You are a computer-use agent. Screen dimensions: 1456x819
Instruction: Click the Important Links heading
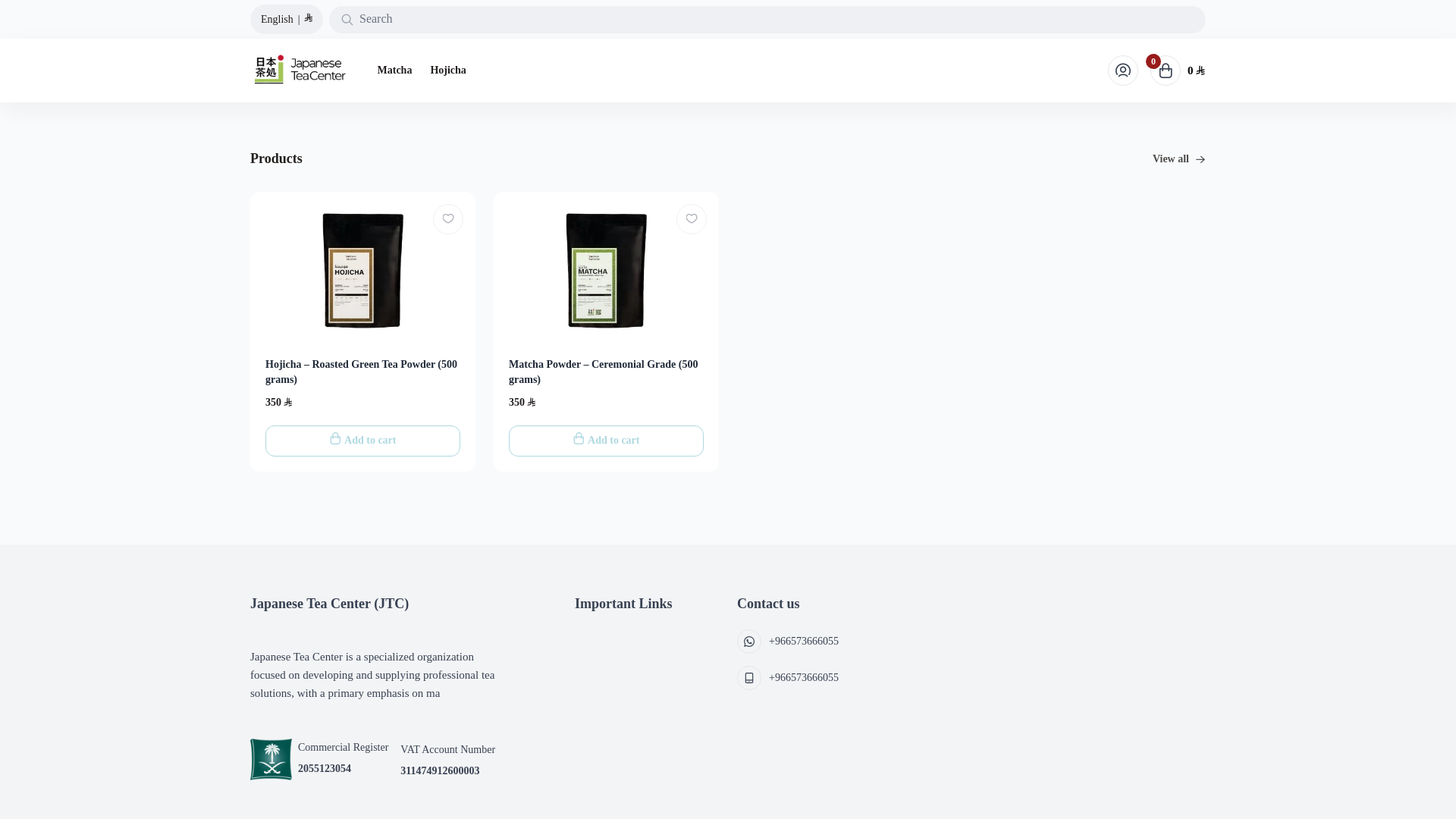623,604
